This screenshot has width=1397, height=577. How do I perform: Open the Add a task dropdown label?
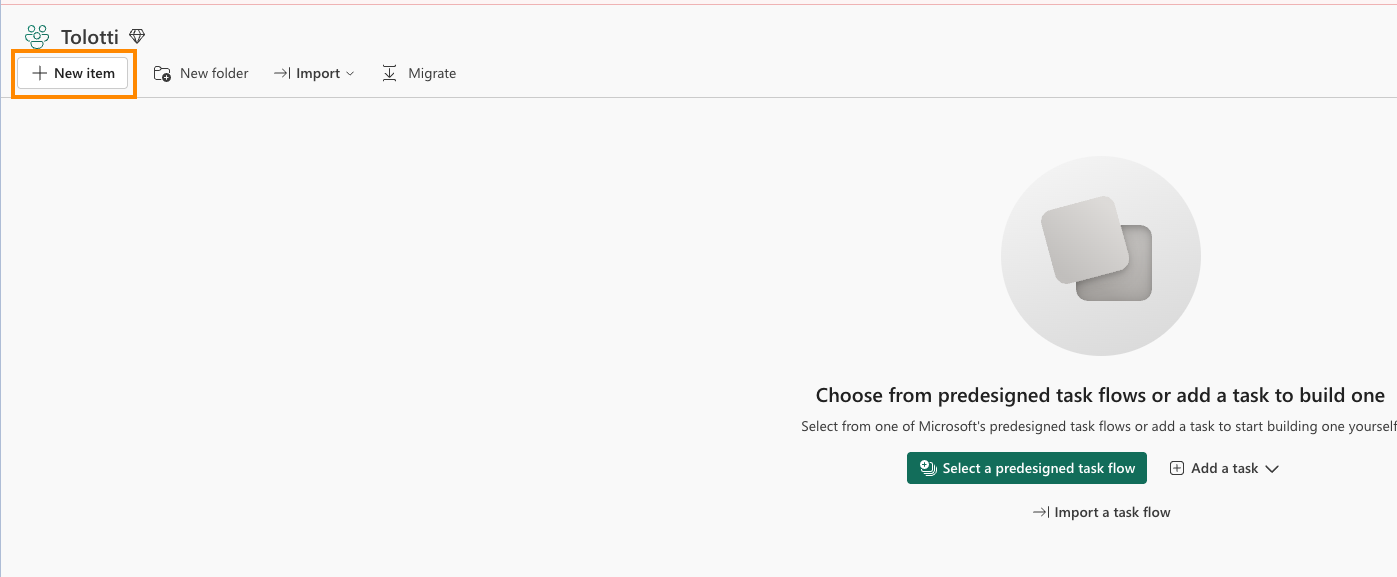pyautogui.click(x=1224, y=468)
